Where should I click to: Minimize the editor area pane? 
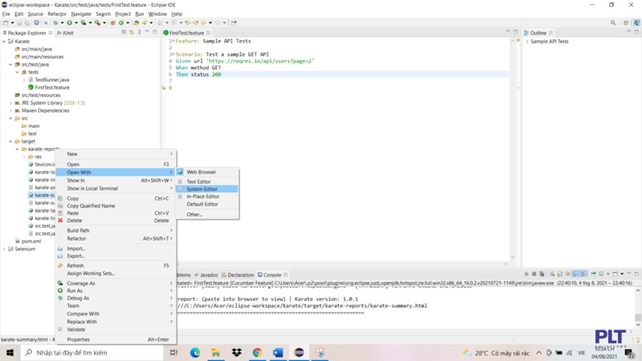(508, 32)
